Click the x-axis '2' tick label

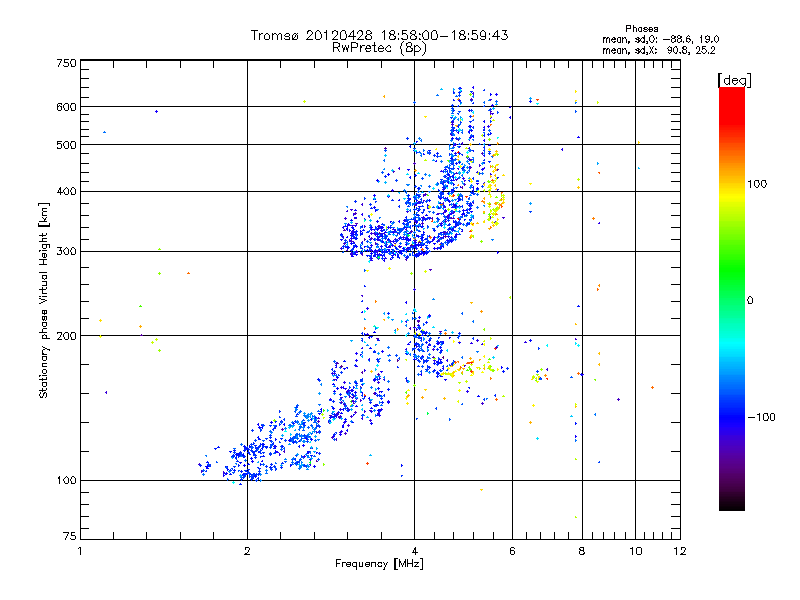click(247, 551)
